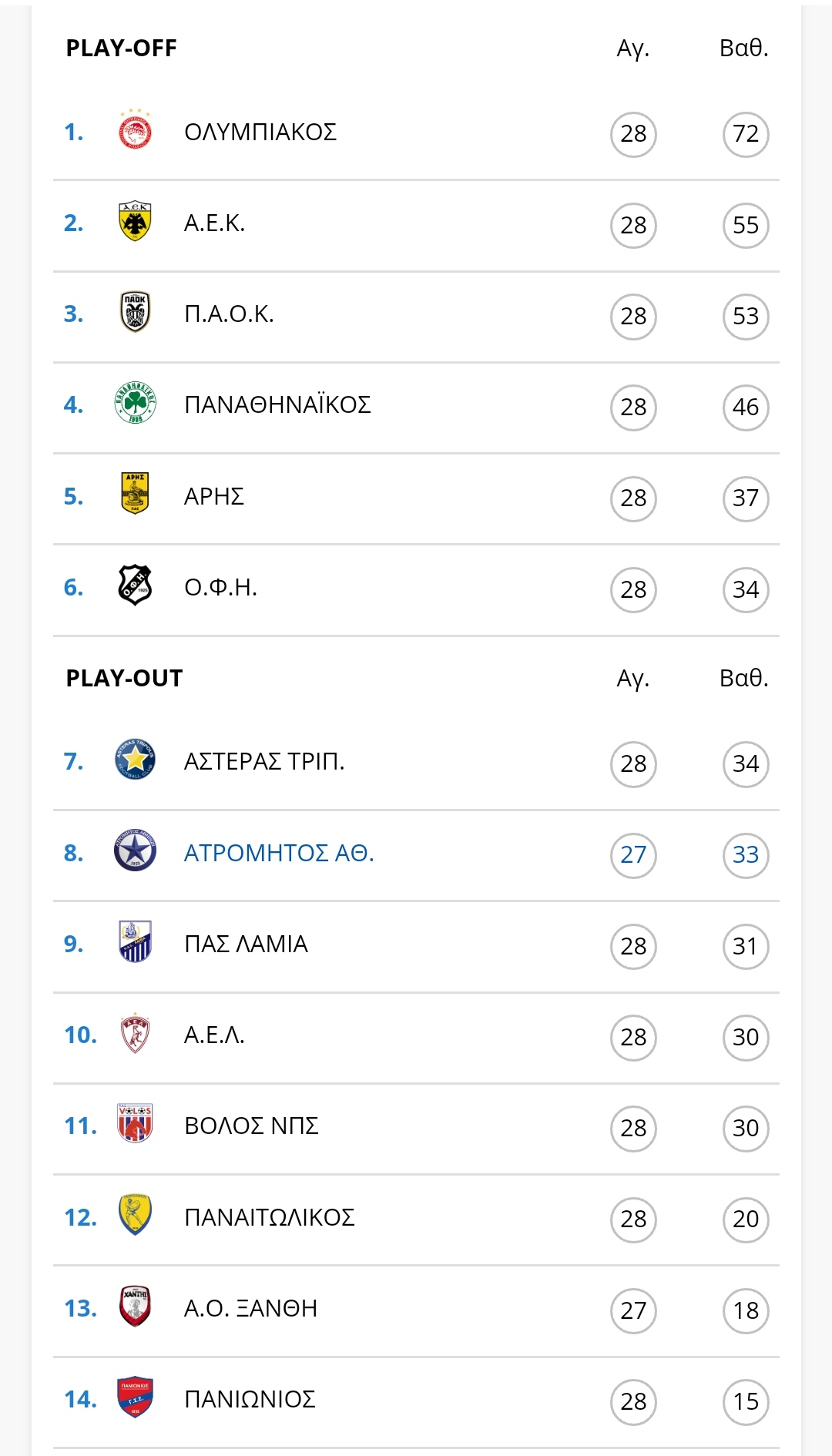This screenshot has width=832, height=1456.
Task: Click the Βαθ. column header in PLAY-OFF
Action: (x=744, y=48)
